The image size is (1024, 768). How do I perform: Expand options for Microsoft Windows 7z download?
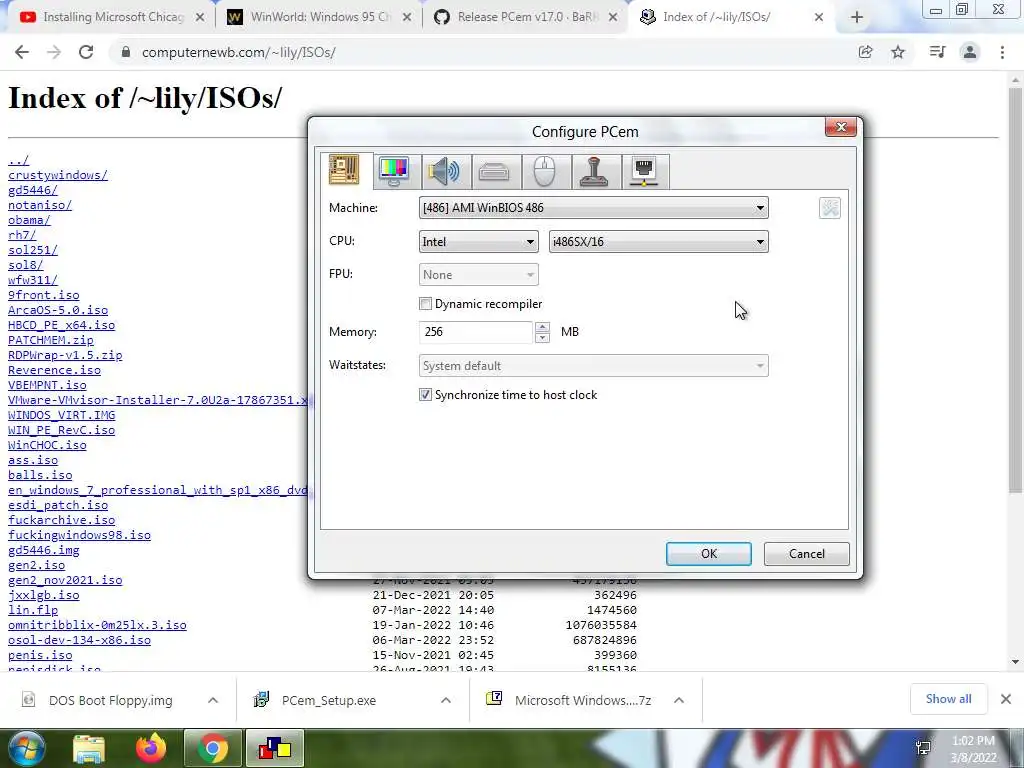coord(679,700)
